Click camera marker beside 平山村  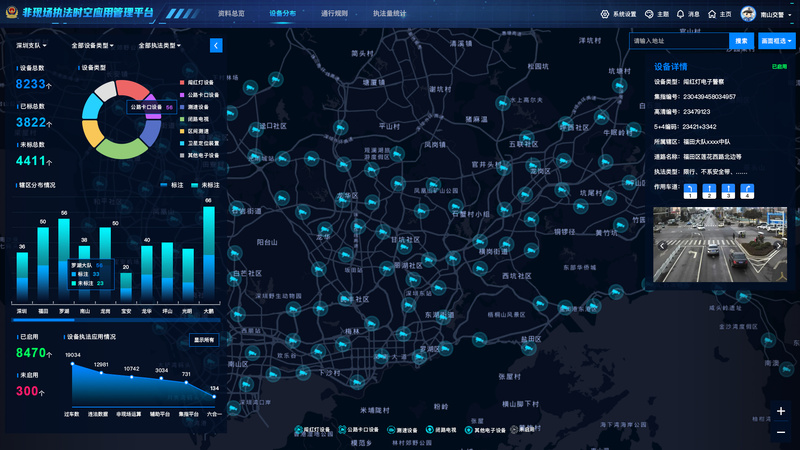(340, 127)
